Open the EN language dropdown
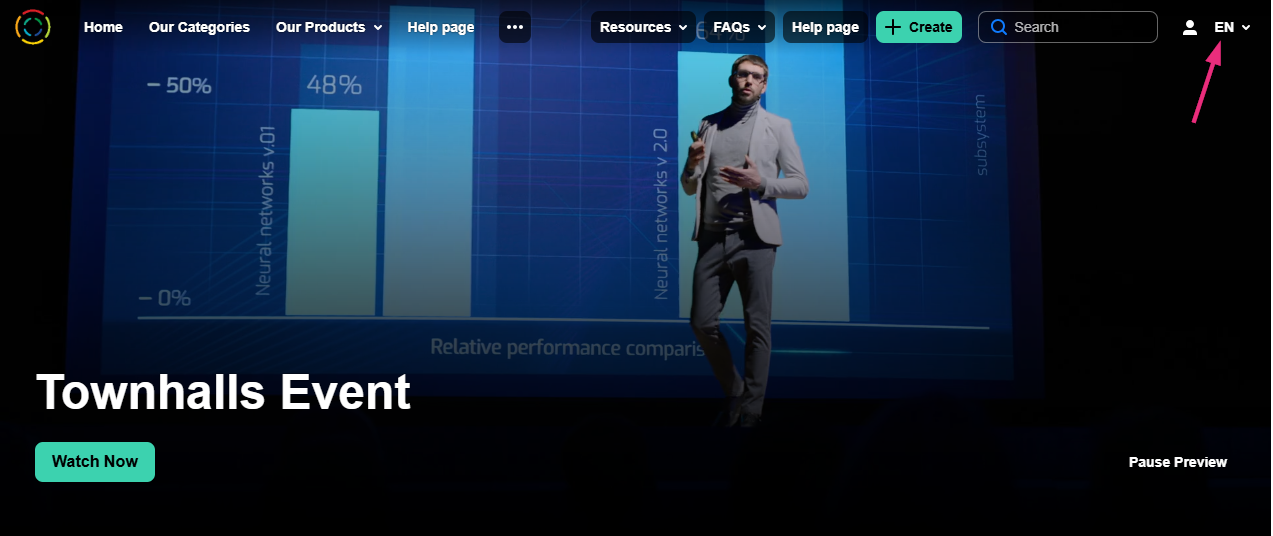 point(1232,28)
